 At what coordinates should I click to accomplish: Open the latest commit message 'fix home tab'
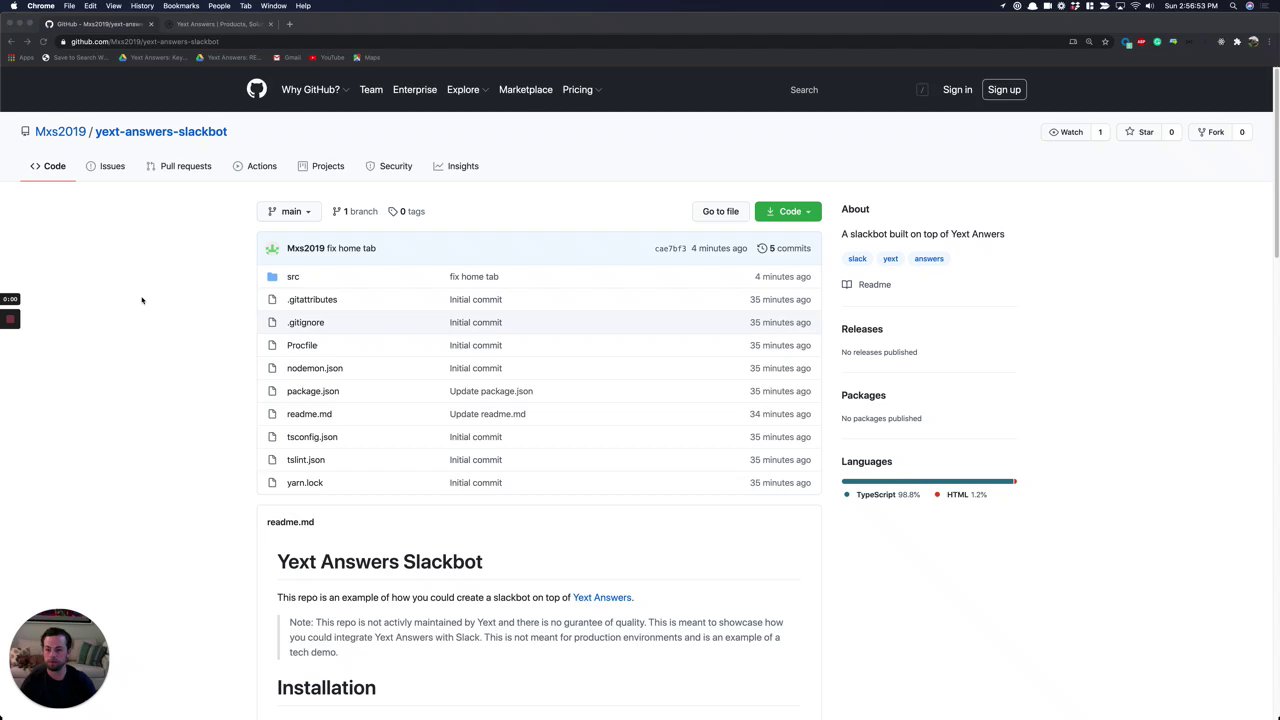point(351,249)
